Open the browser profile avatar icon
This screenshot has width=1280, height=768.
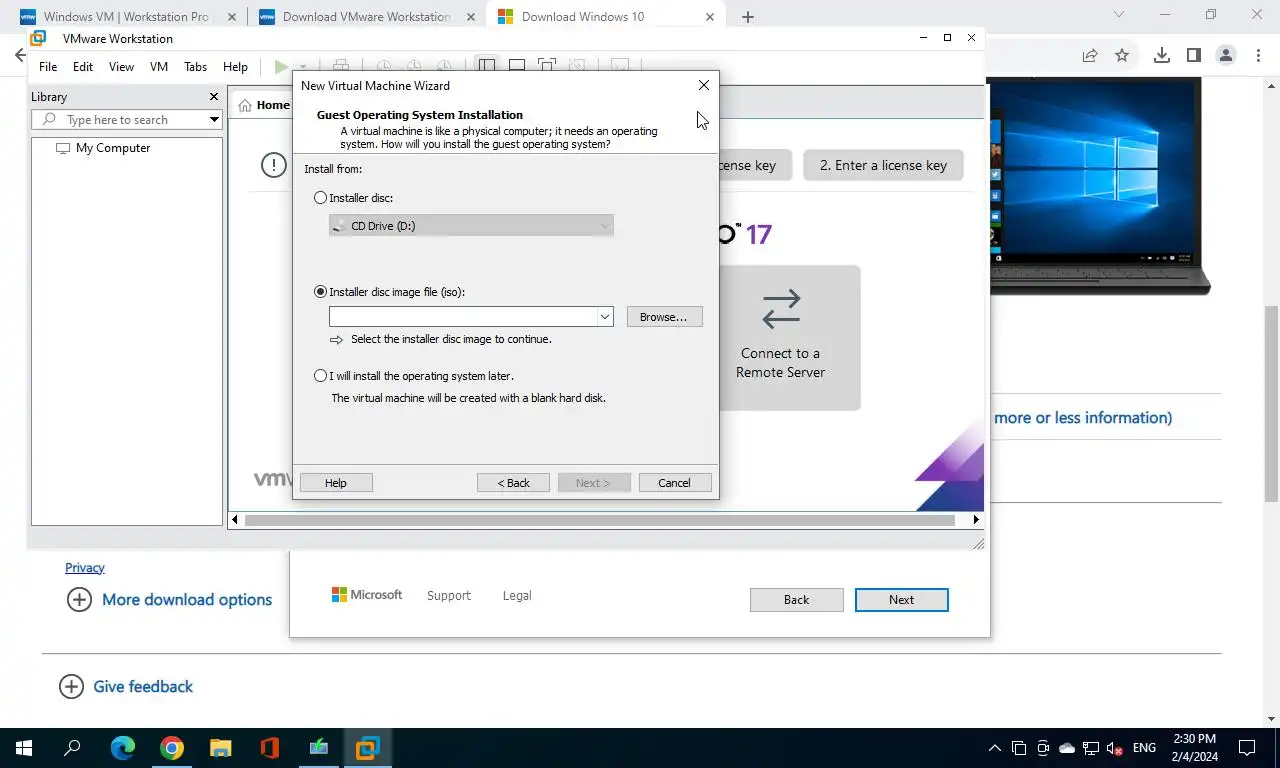click(1226, 55)
